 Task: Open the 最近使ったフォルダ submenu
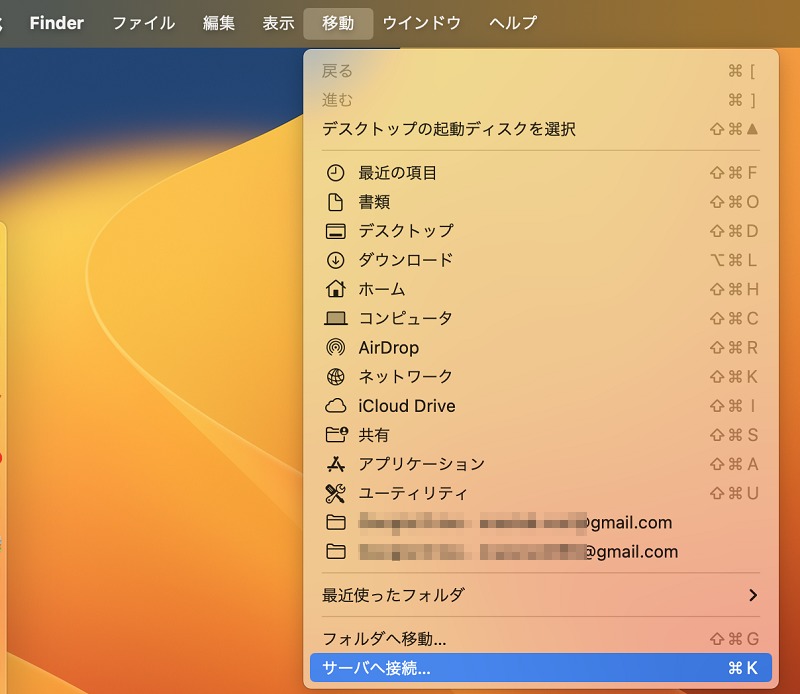(x=541, y=595)
